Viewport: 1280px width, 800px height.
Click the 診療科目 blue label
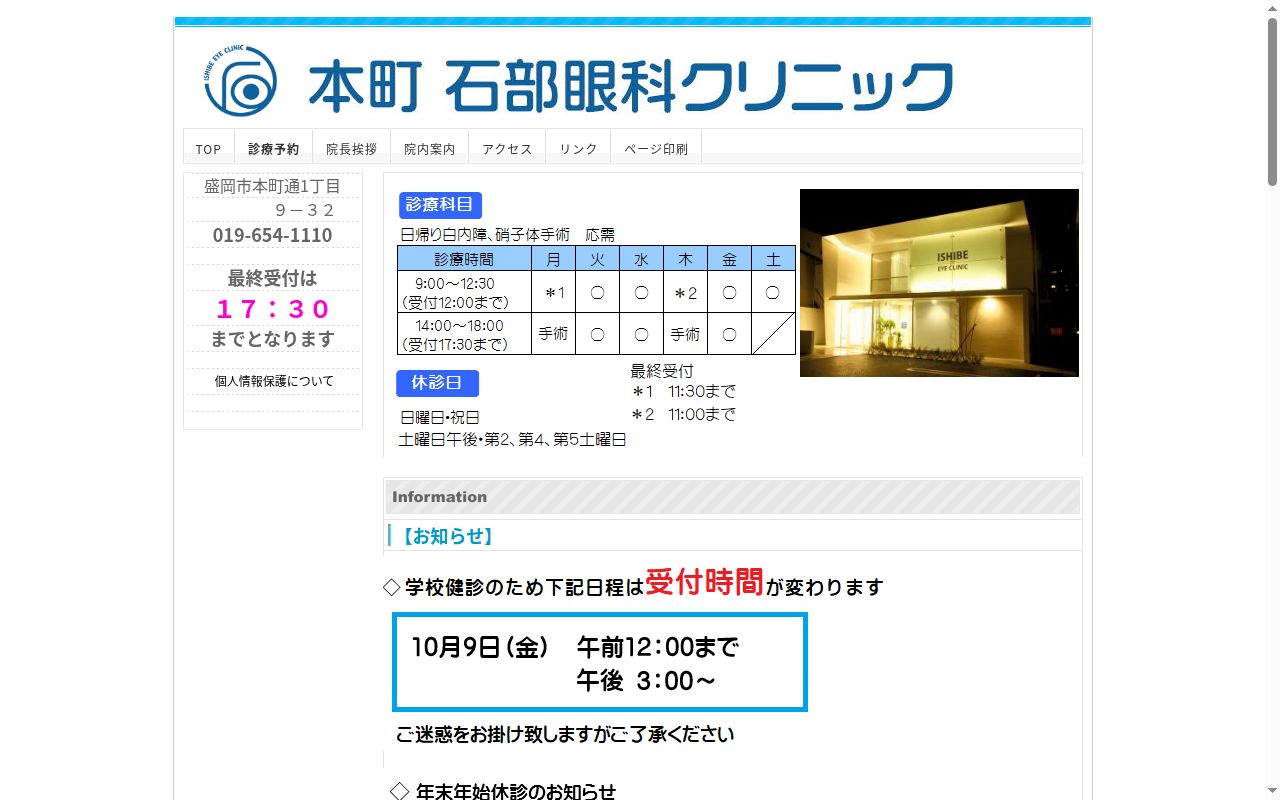[x=440, y=205]
